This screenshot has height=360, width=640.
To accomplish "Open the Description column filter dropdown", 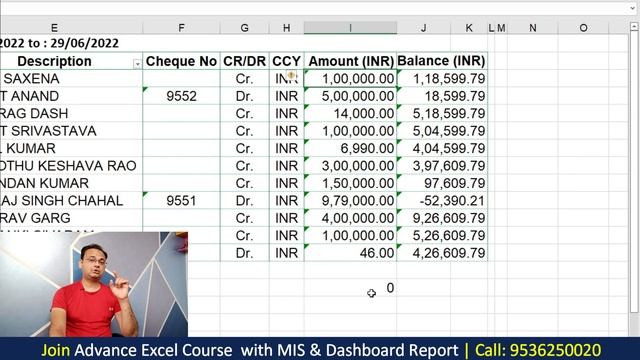I will pos(137,64).
